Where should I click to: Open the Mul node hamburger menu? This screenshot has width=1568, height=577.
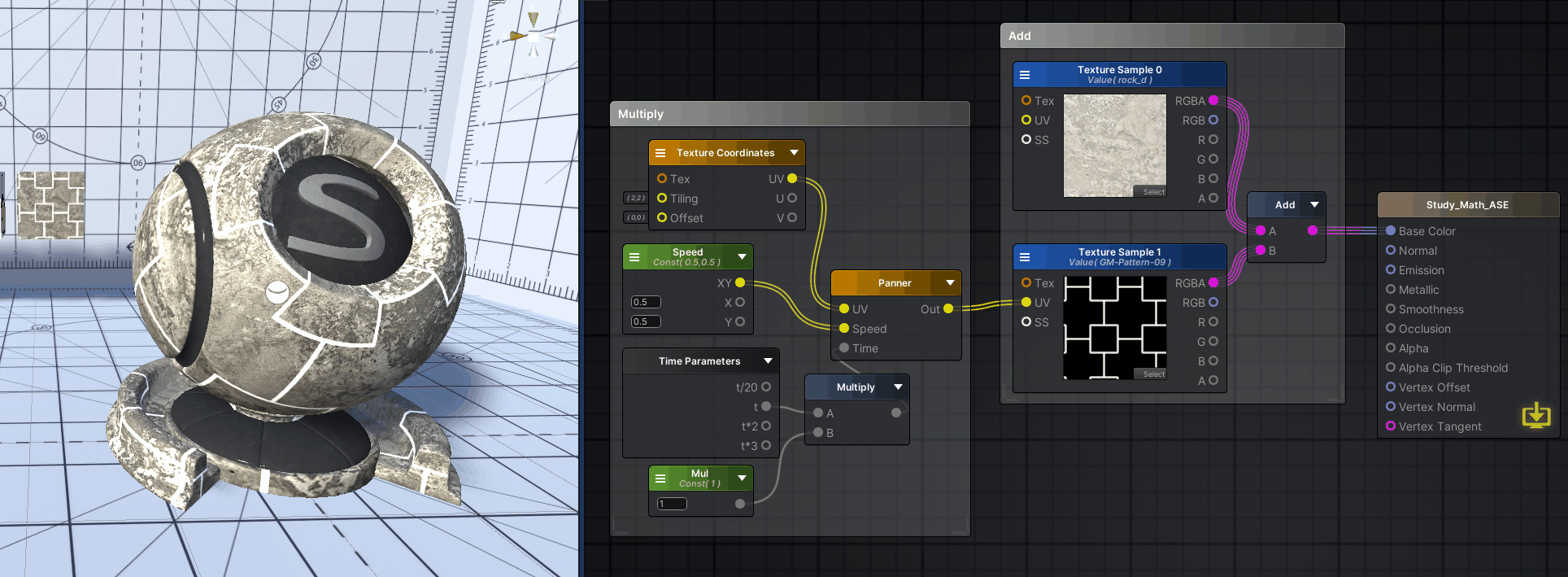[660, 479]
